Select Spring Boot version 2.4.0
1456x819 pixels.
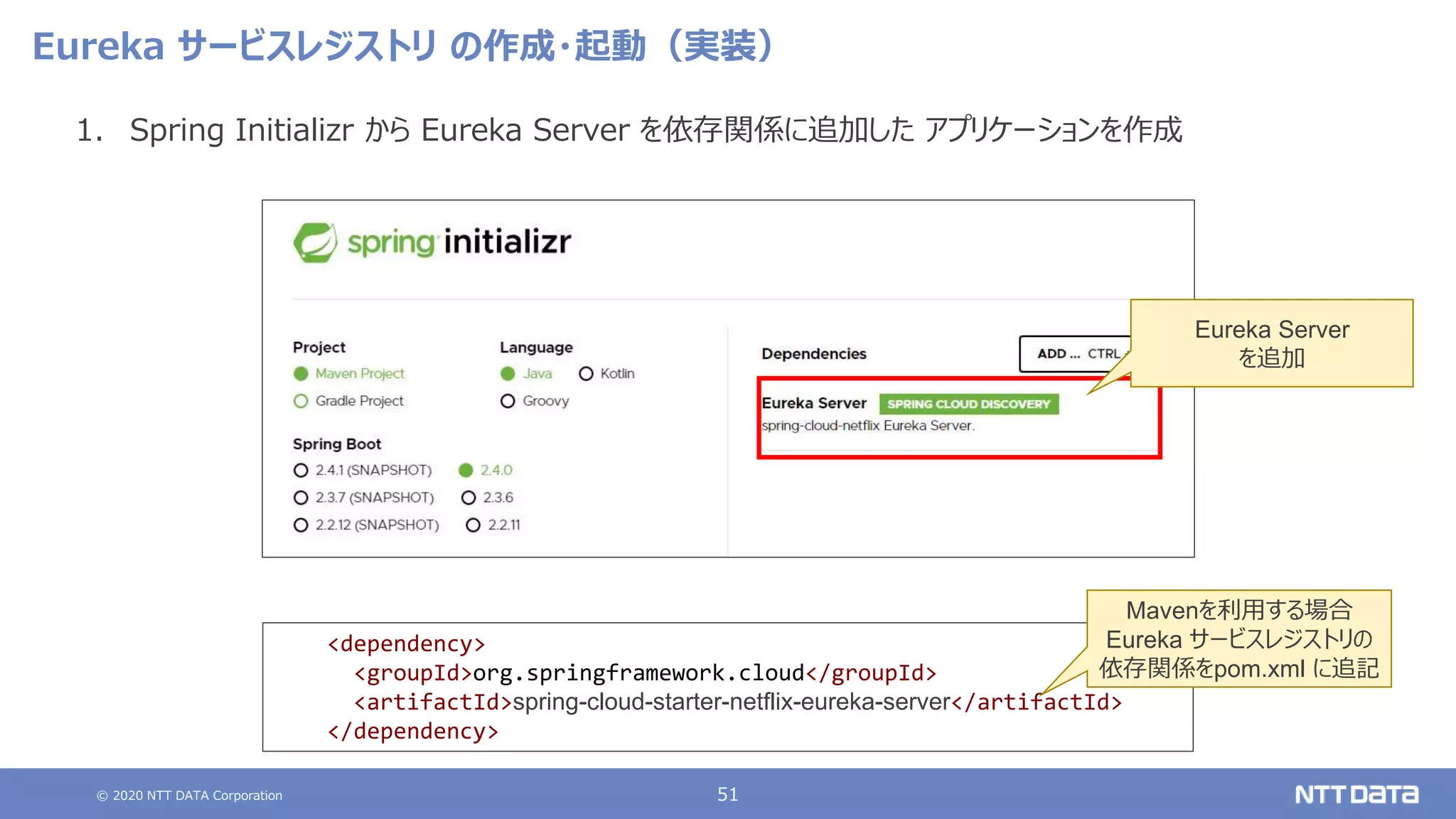point(466,471)
